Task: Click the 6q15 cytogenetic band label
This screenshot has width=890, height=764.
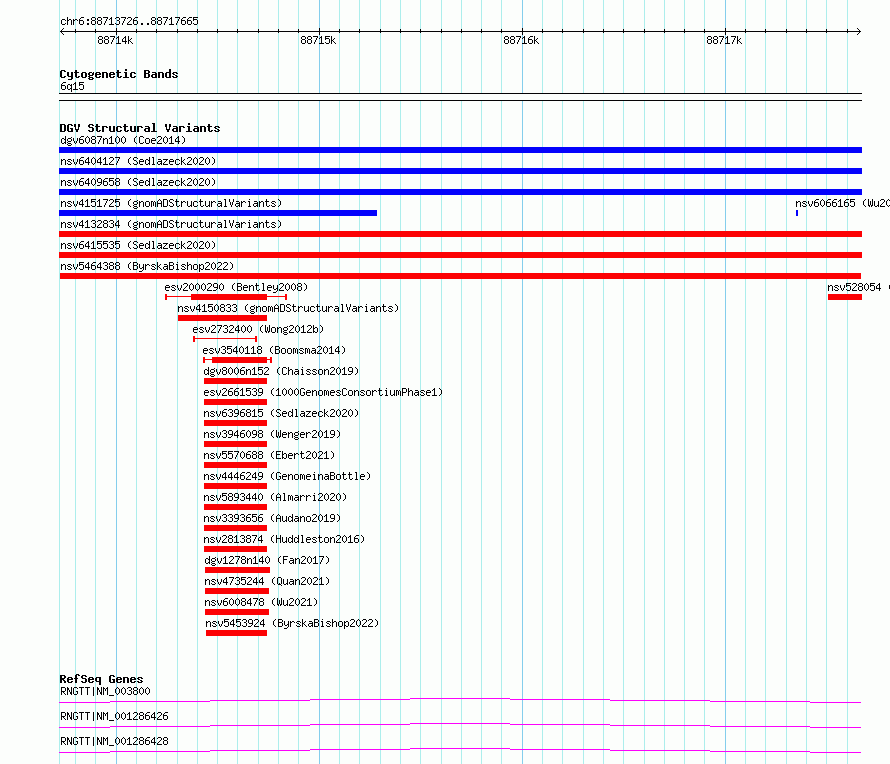Action: point(72,86)
